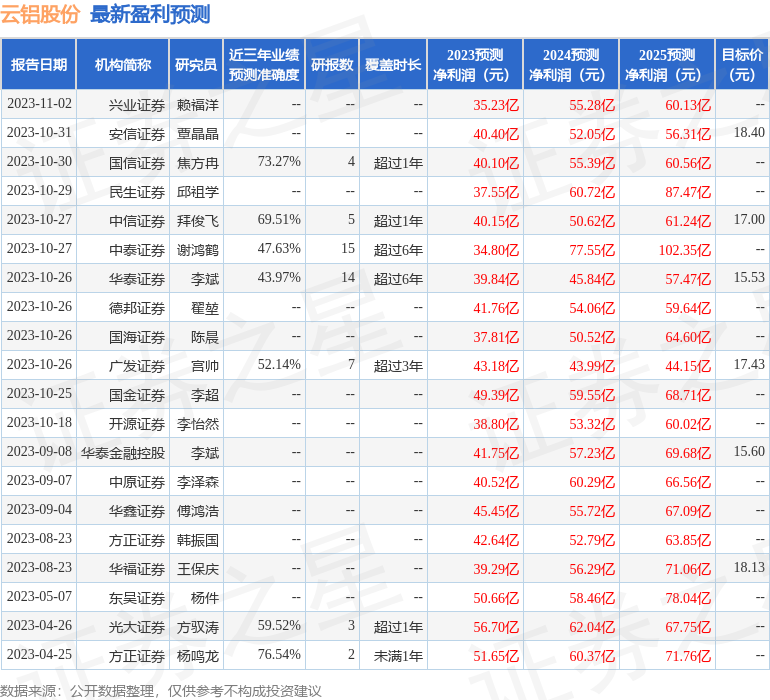Viewport: 770px width, 700px height.
Task: Select the 华泰金融控股 institution cell
Action: click(123, 453)
